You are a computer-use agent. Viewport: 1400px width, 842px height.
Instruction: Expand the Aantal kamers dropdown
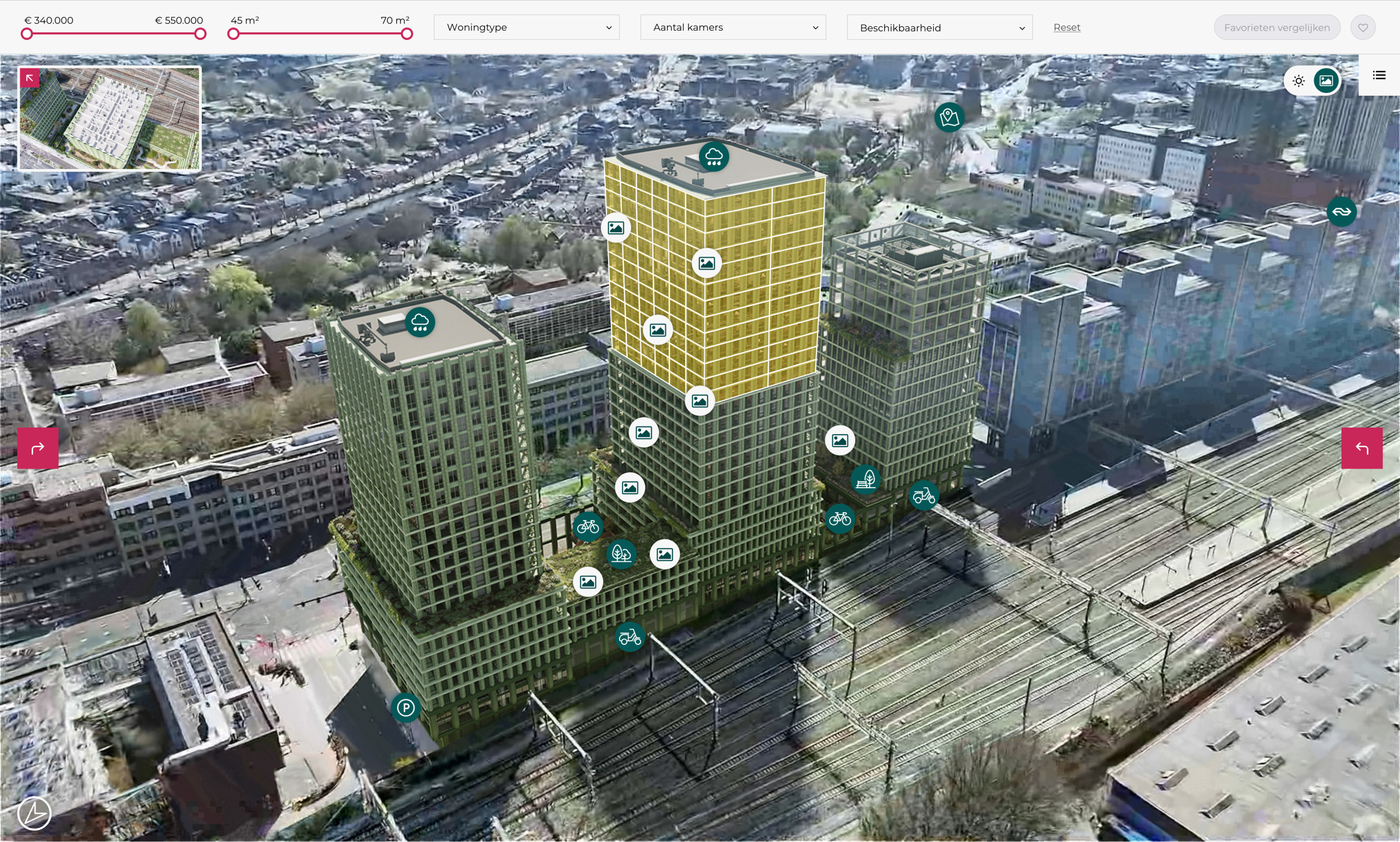coord(733,27)
